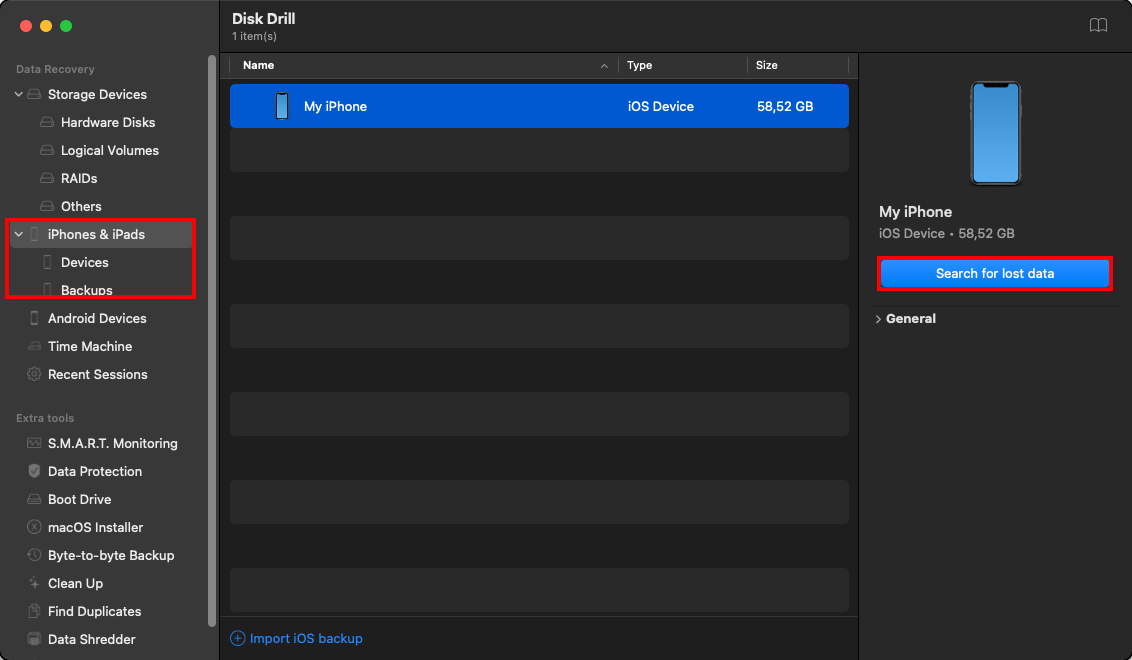Open Data Protection tool
Screen dimensions: 1132x660
click(95, 472)
